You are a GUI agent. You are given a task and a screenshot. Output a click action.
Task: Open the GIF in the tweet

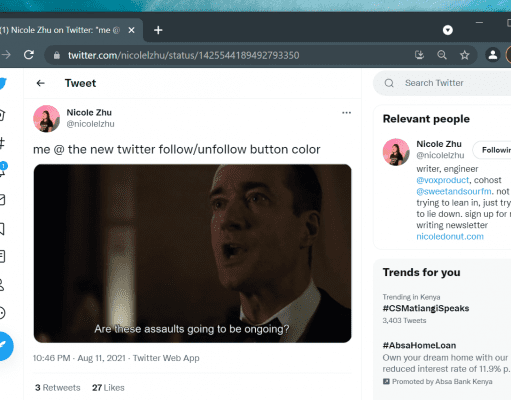tap(192, 253)
